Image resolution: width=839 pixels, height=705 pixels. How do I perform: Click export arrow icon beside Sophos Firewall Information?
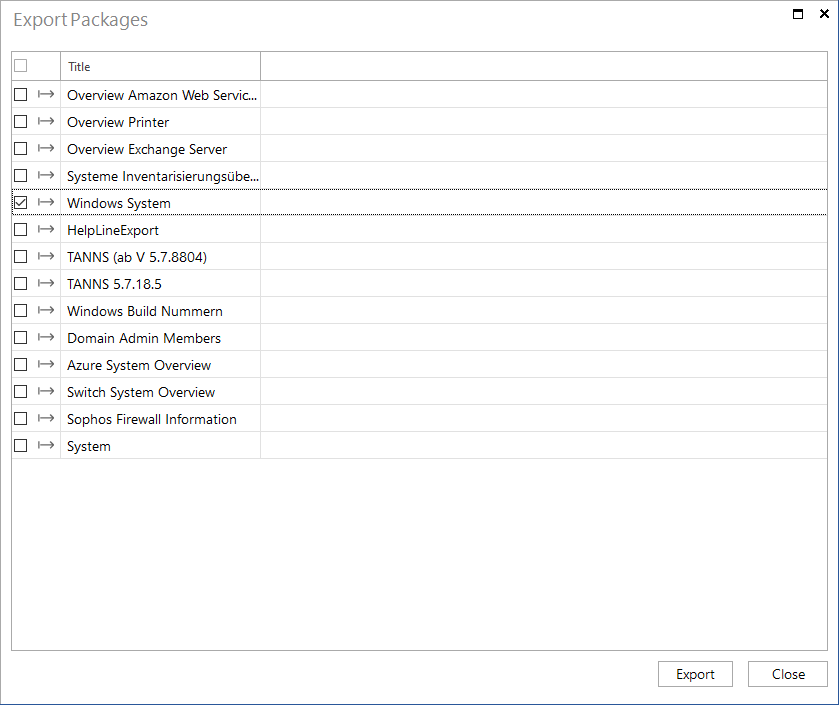click(46, 418)
